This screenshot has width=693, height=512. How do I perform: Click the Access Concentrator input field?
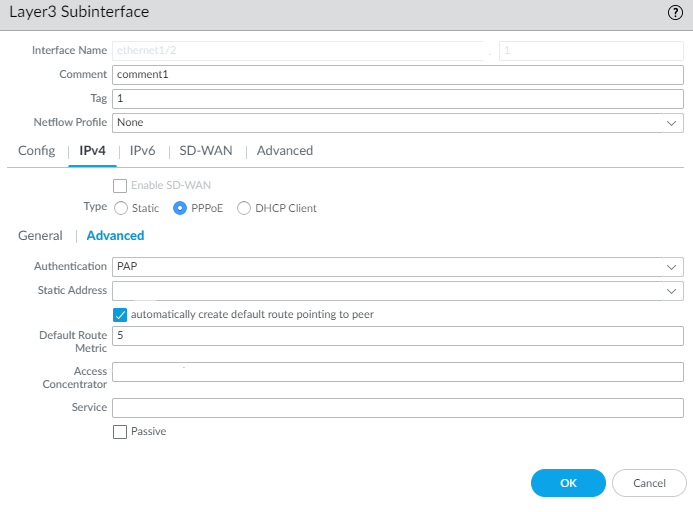click(x=397, y=372)
